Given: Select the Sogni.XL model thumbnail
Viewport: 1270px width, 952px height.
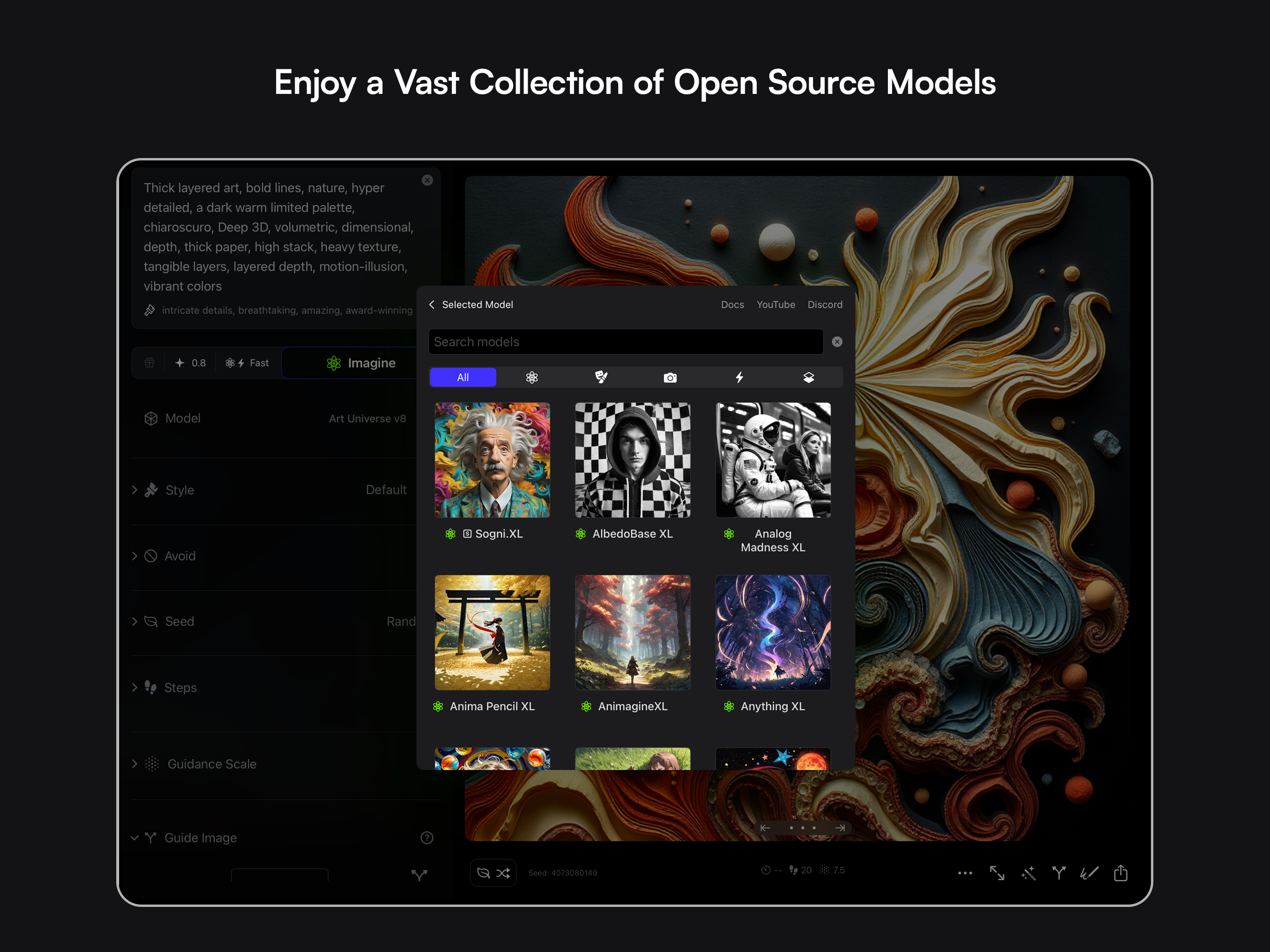Looking at the screenshot, I should [x=492, y=460].
